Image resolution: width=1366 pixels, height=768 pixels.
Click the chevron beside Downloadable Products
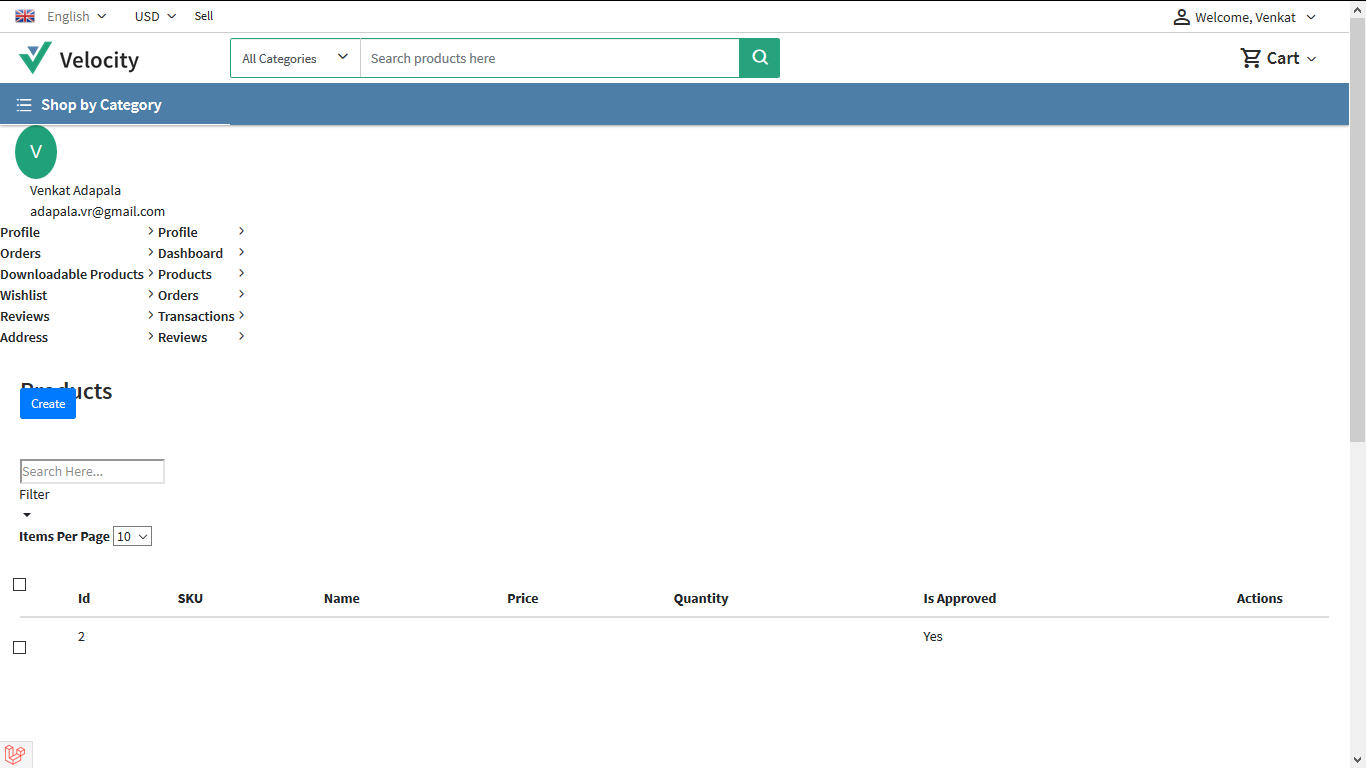[x=151, y=273]
